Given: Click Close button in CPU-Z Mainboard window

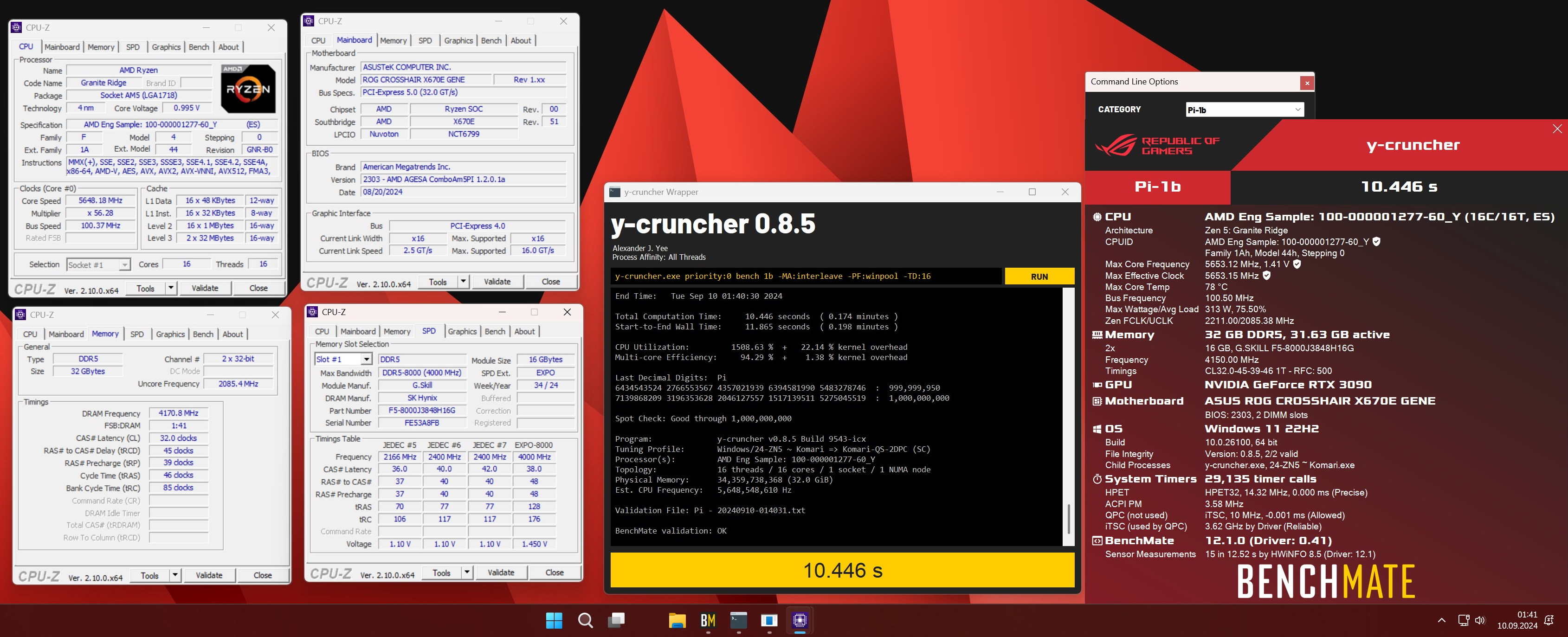Looking at the screenshot, I should (x=550, y=281).
